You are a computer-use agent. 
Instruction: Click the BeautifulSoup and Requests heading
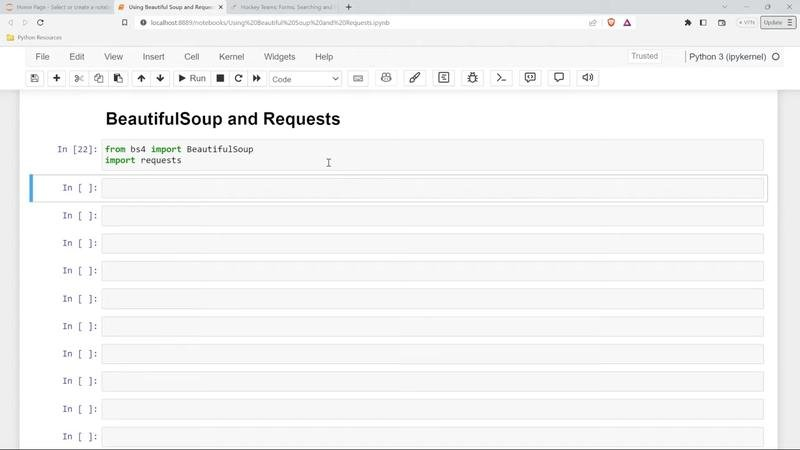coord(223,119)
